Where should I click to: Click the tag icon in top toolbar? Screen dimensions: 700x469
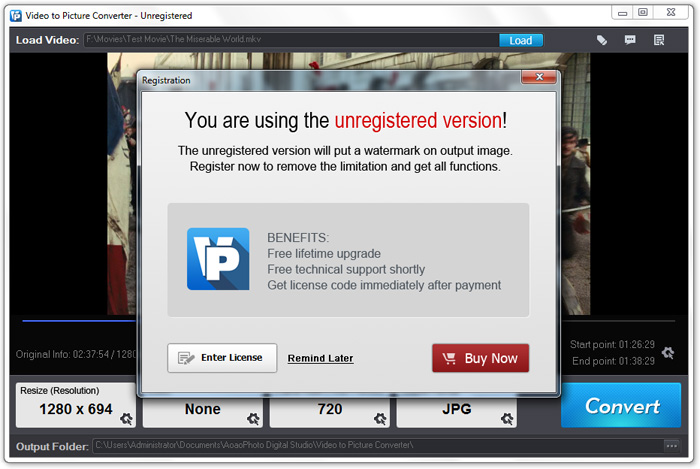coord(602,40)
